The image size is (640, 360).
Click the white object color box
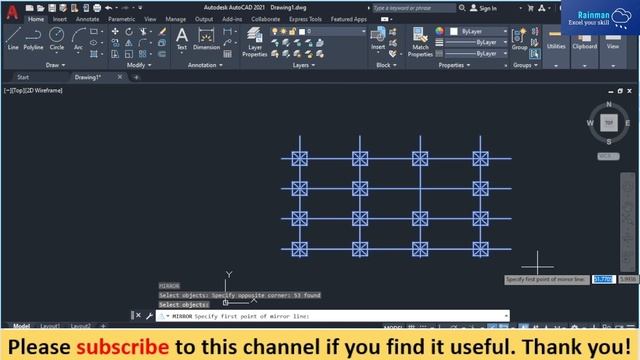tap(453, 31)
